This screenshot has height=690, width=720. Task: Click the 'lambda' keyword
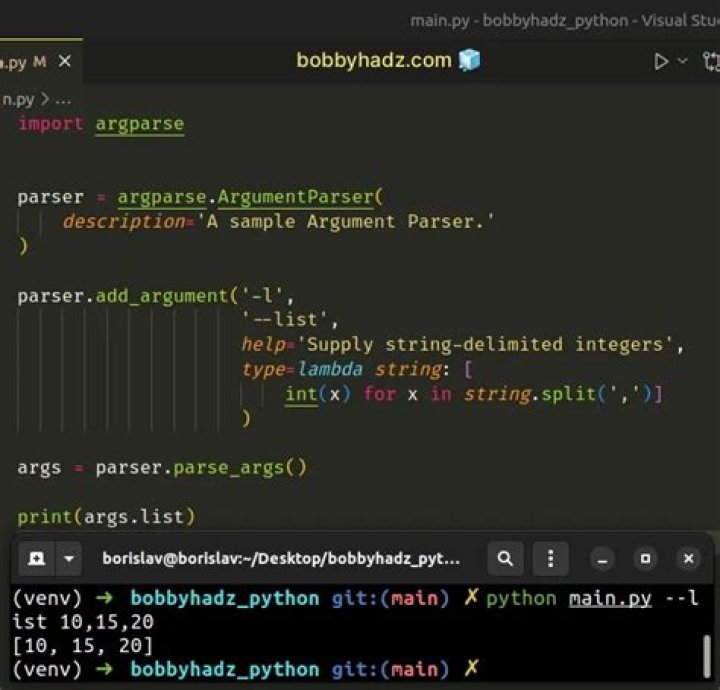tap(330, 369)
